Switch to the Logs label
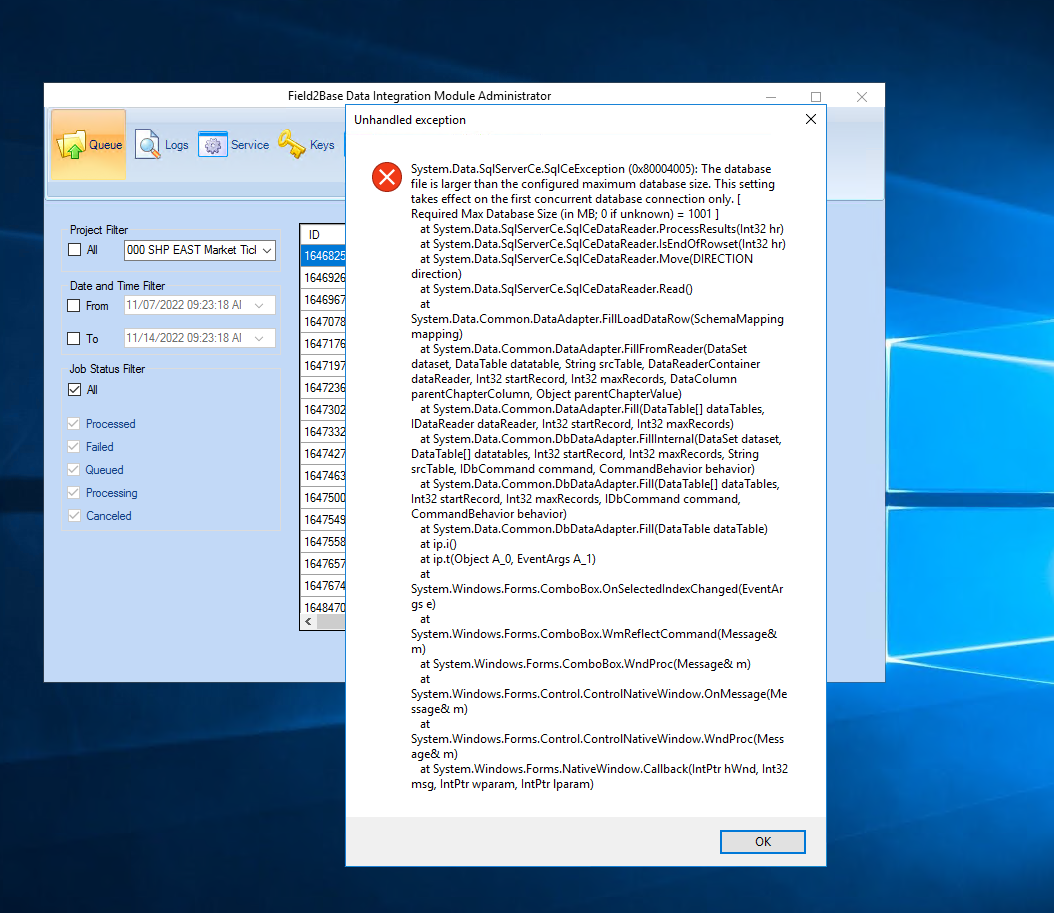1054x913 pixels. tap(177, 145)
